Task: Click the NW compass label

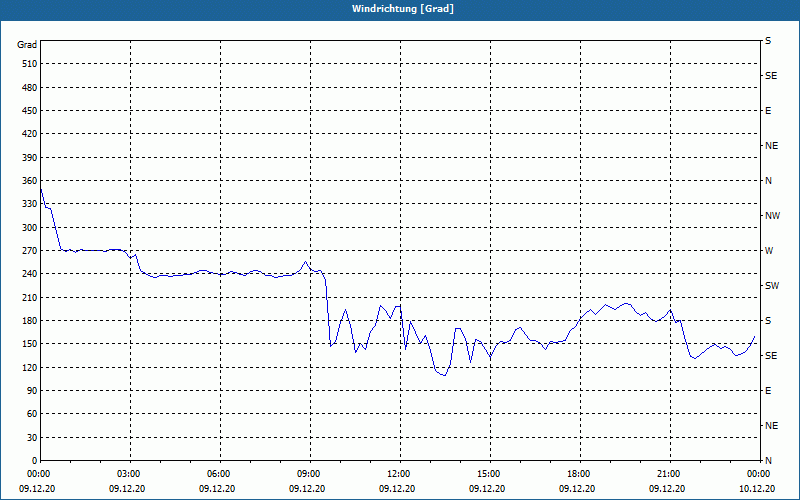Action: point(773,216)
